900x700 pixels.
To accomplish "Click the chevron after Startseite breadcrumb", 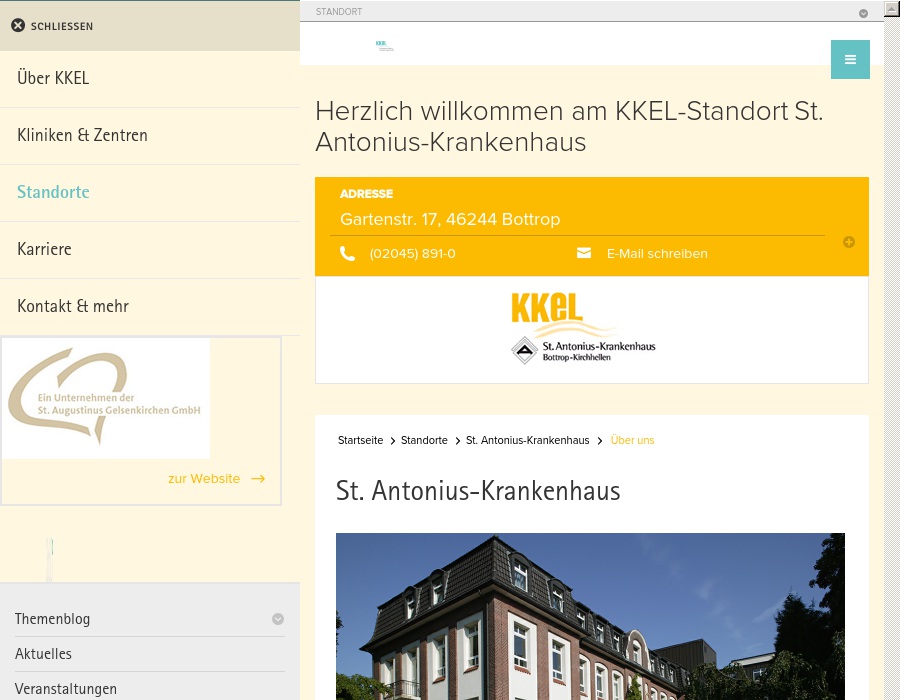I will point(392,440).
